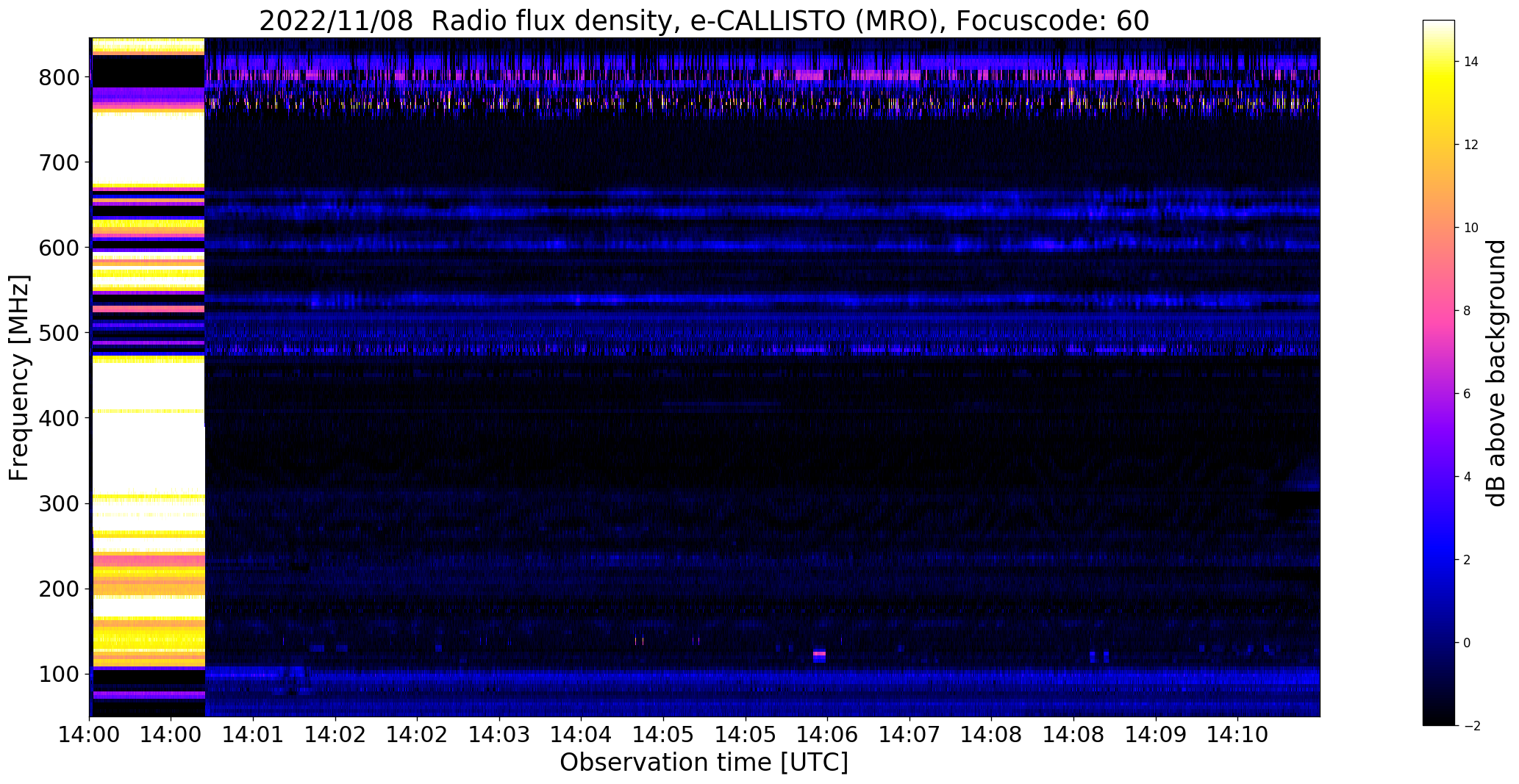Screen dimensions: 1519x784
Task: Click the colorbar tick label 14
Action: pos(1471,62)
